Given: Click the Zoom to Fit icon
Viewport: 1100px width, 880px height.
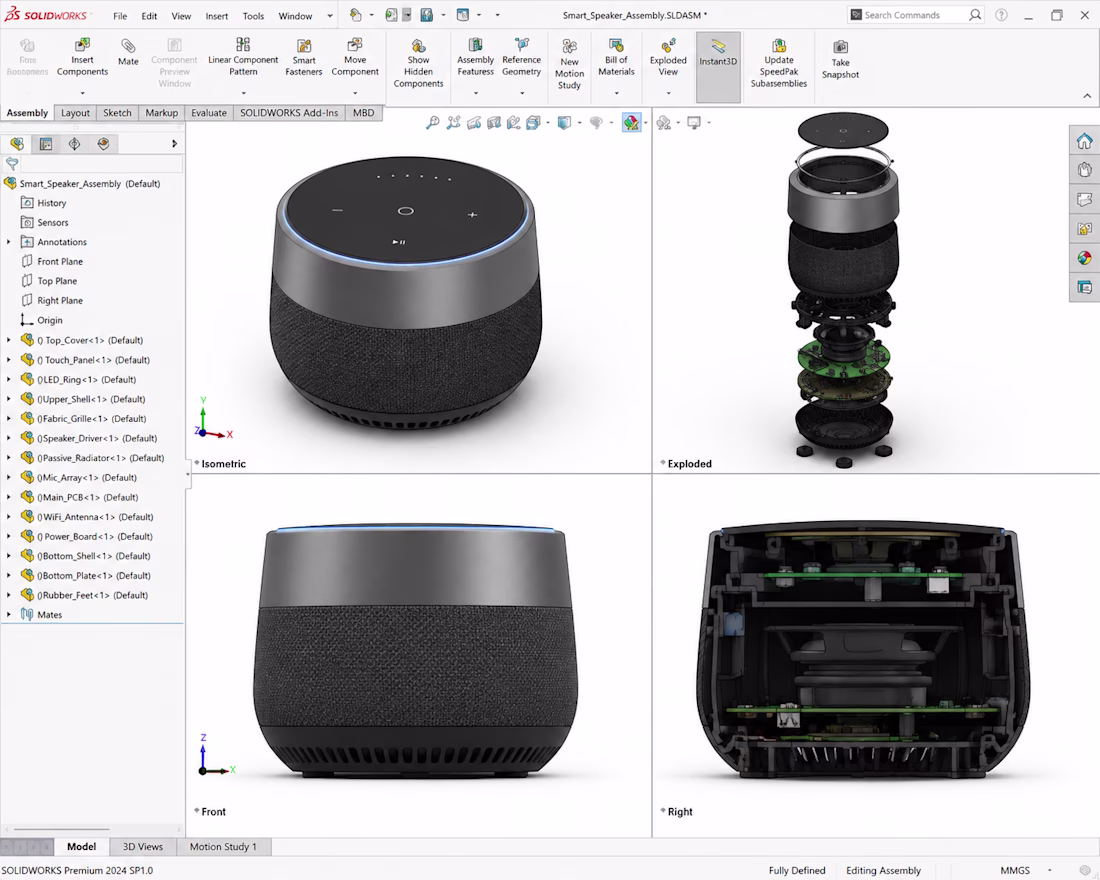Looking at the screenshot, I should [x=433, y=123].
